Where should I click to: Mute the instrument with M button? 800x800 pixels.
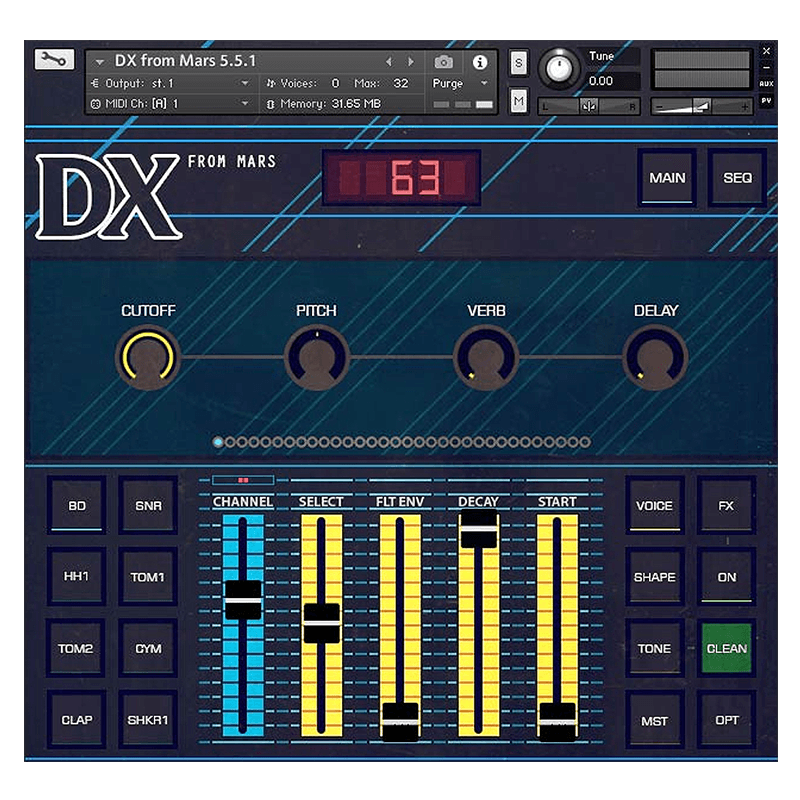click(x=518, y=101)
